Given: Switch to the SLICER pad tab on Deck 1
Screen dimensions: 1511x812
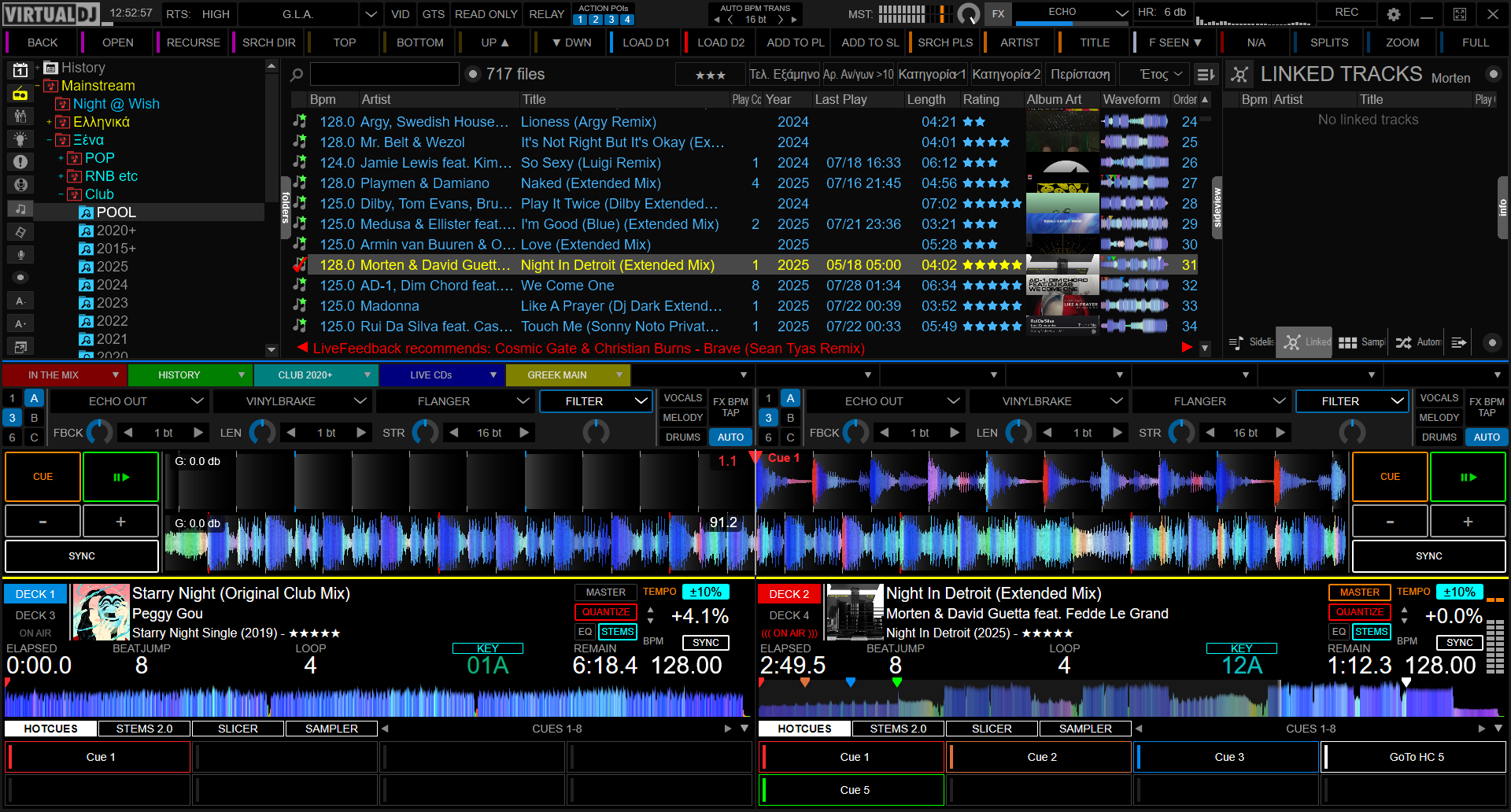Looking at the screenshot, I should tap(238, 729).
